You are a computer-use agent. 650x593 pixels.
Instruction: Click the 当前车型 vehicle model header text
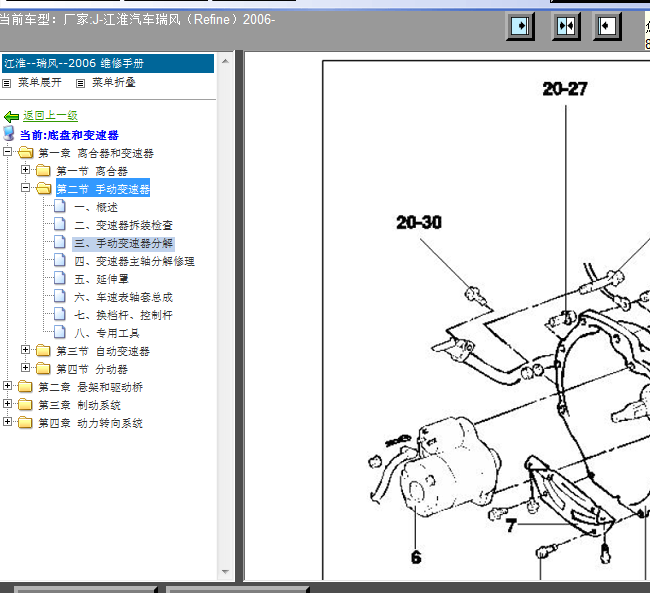[x=137, y=19]
